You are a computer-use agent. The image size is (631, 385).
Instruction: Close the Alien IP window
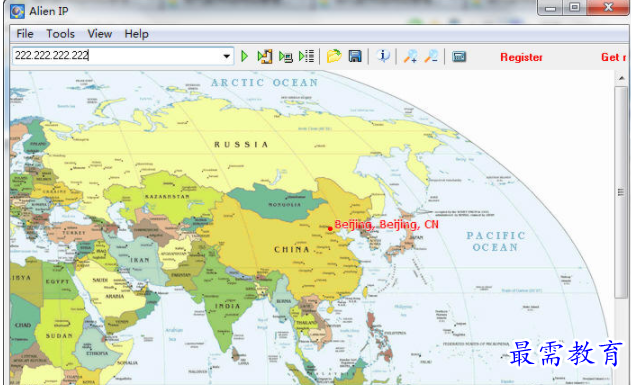[x=608, y=7]
